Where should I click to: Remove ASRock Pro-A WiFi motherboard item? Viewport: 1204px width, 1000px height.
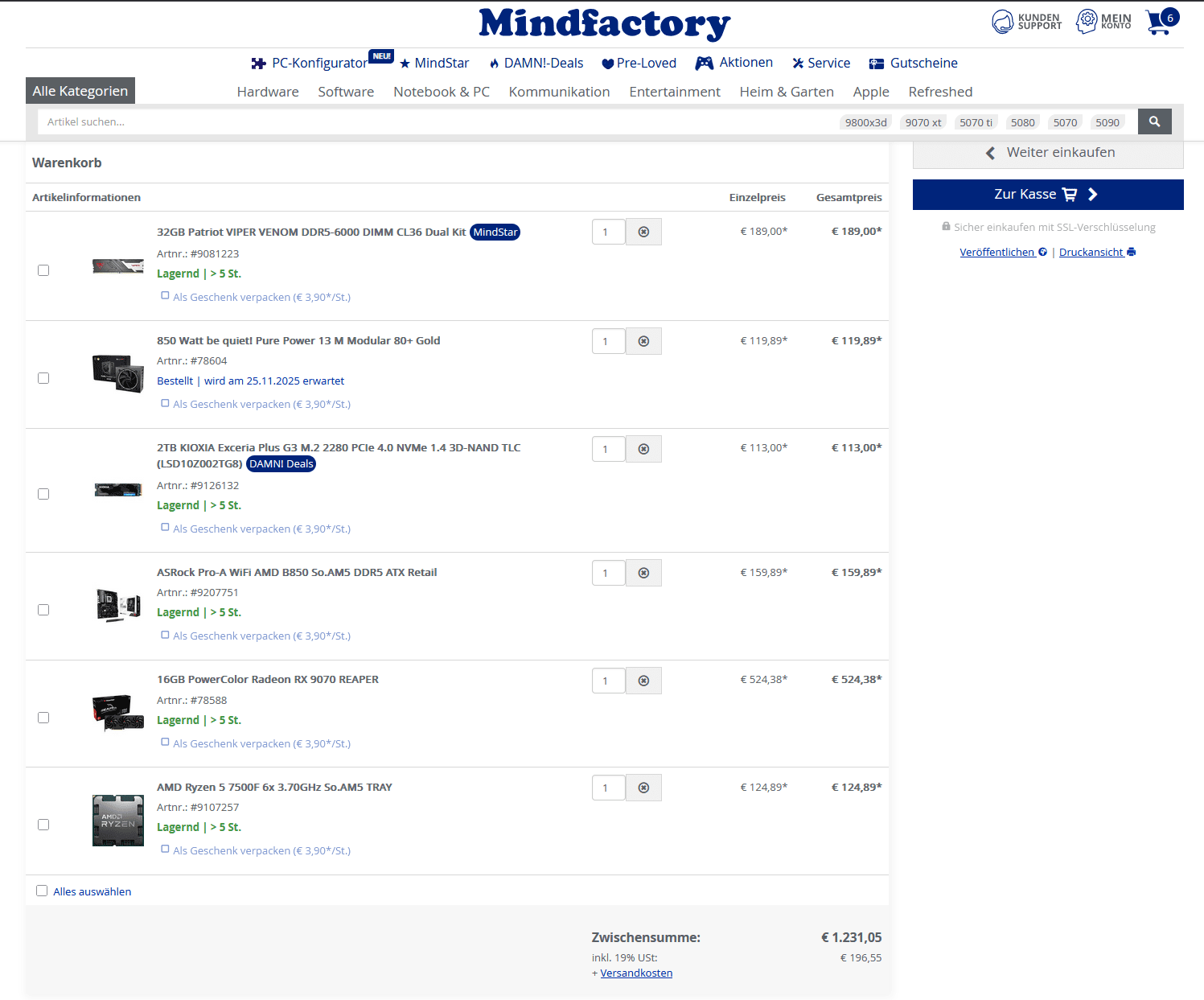(x=643, y=573)
